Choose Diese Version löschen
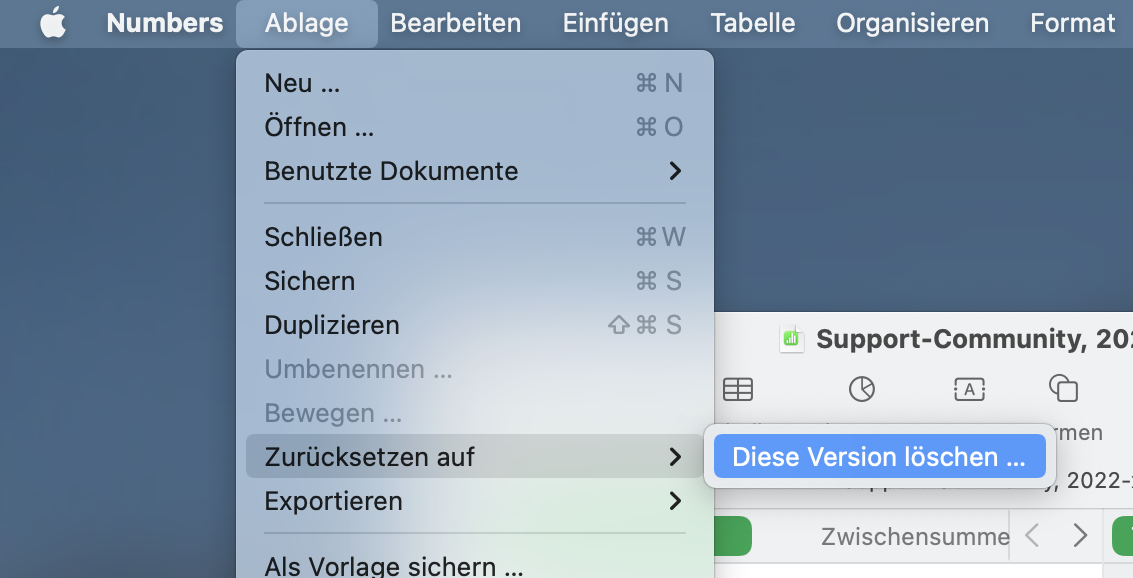The image size is (1133, 578). [x=878, y=457]
